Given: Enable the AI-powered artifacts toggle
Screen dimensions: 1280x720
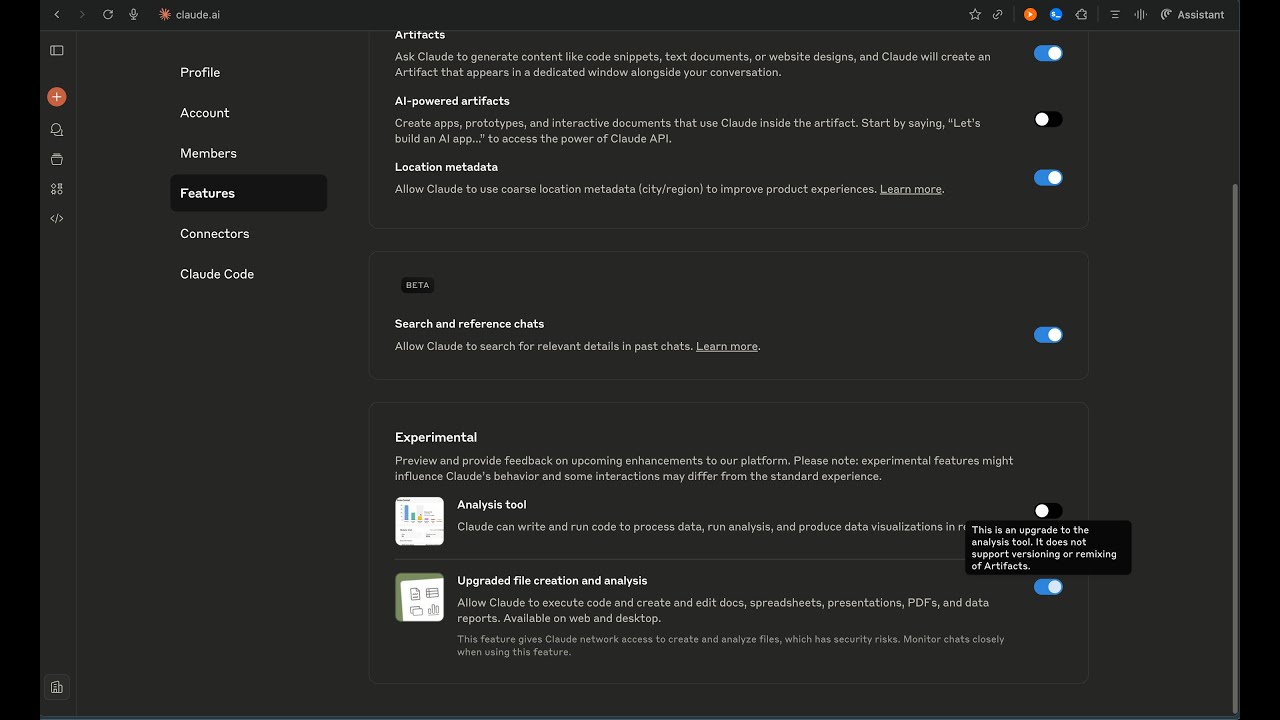Looking at the screenshot, I should click(1048, 119).
